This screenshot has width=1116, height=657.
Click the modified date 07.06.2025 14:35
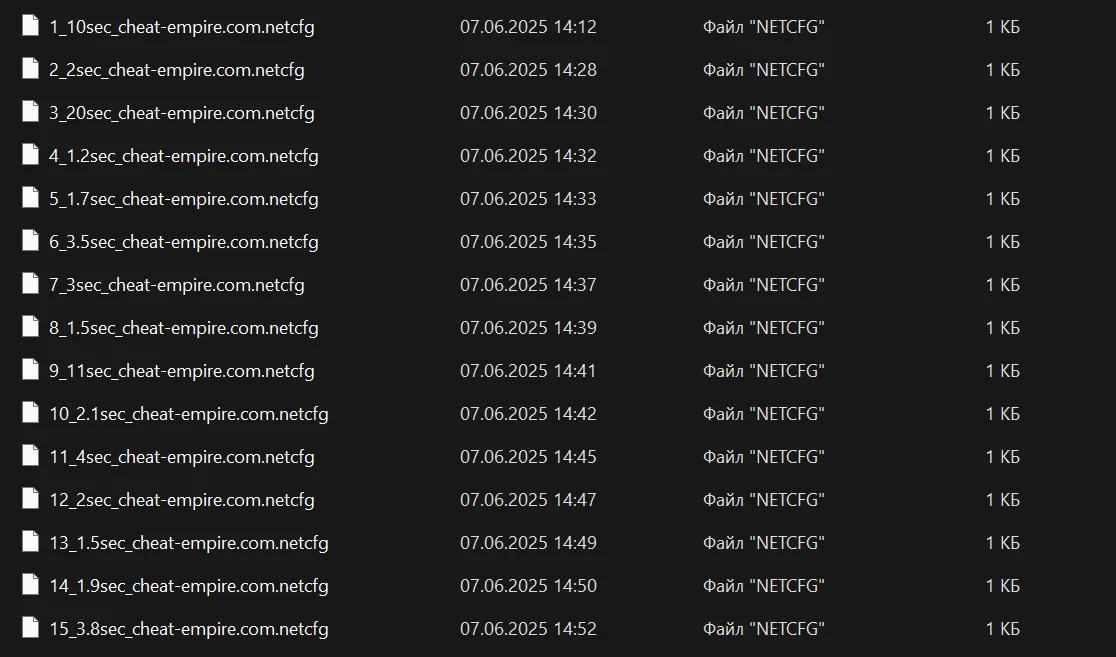528,242
